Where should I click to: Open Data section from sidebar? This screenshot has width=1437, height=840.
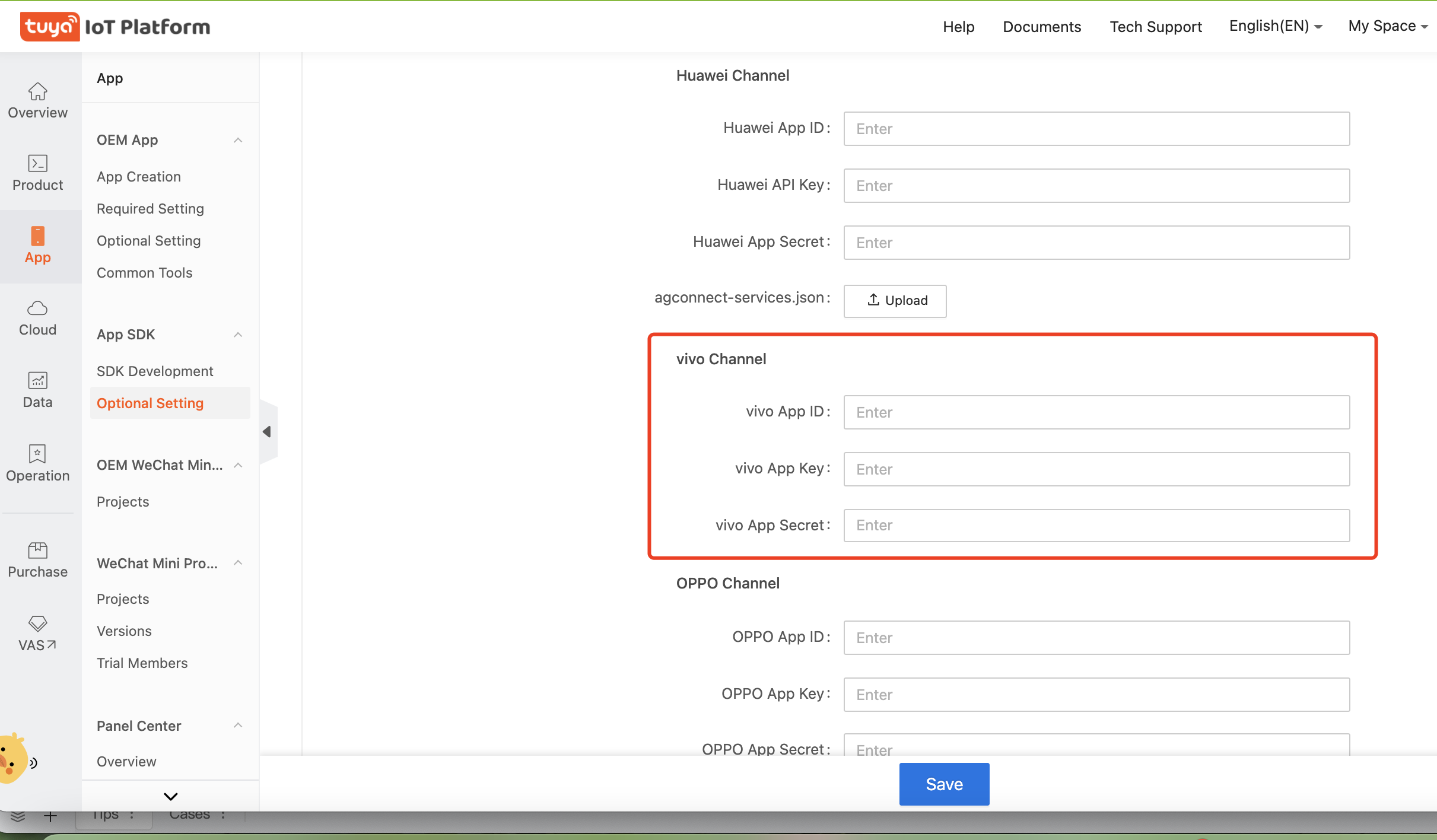point(37,390)
